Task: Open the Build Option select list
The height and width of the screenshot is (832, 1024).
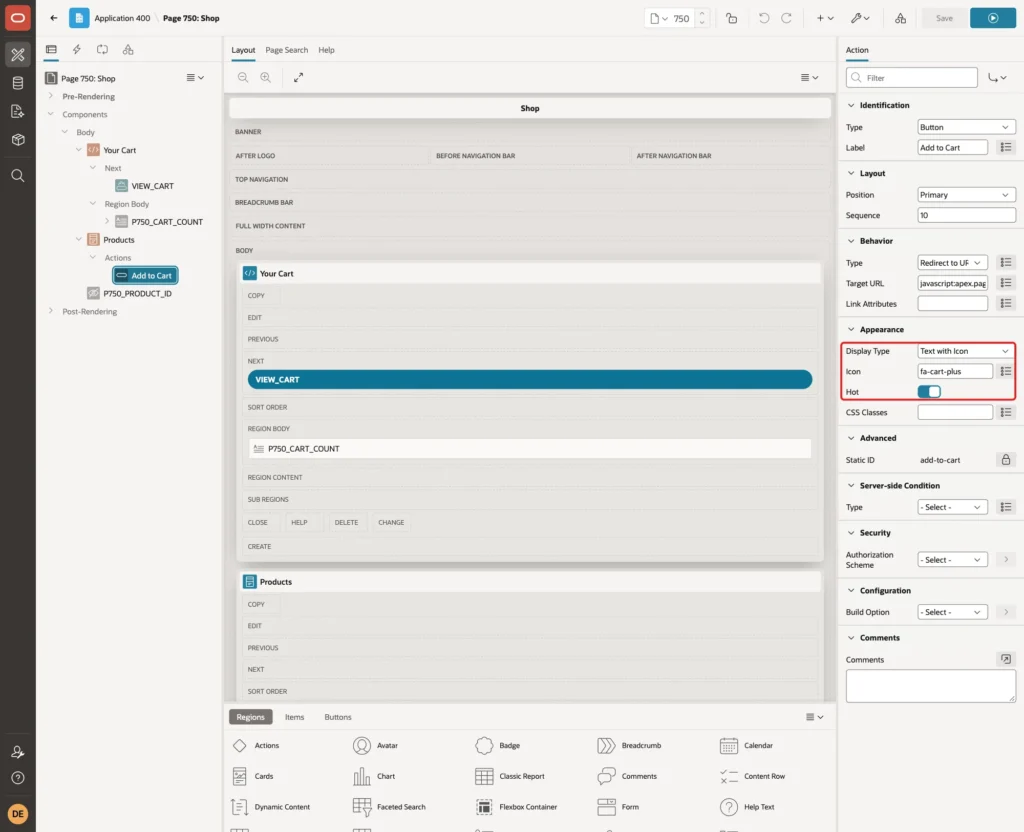Action: point(952,612)
